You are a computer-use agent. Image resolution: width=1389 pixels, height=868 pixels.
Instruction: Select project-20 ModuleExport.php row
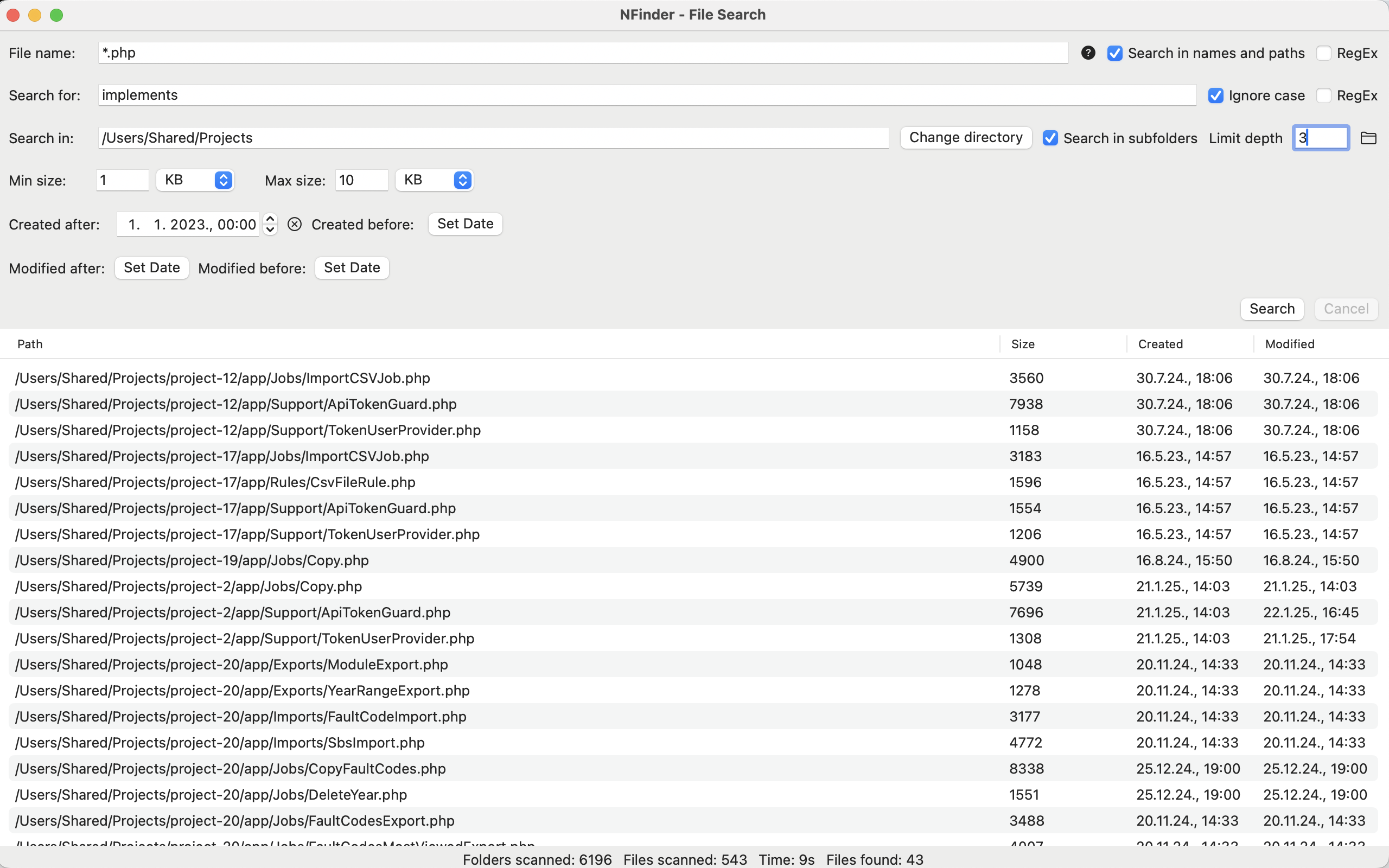(x=693, y=664)
